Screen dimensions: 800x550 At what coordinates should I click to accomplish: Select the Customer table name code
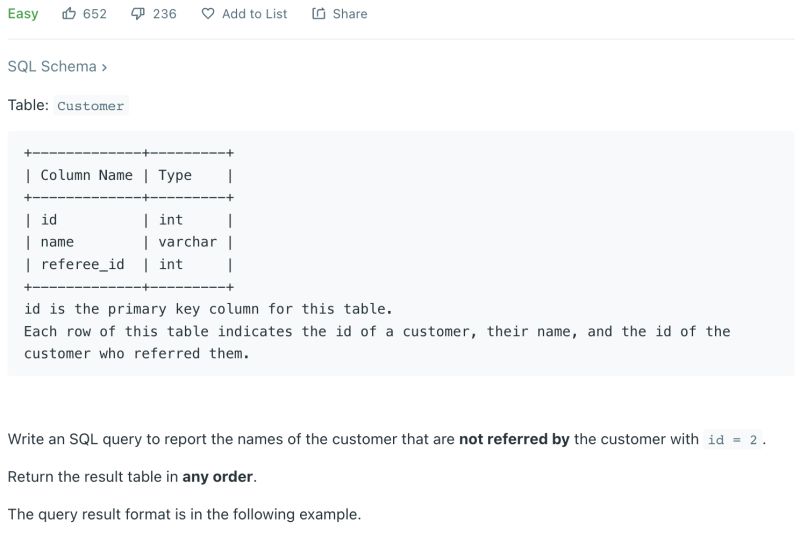click(91, 106)
